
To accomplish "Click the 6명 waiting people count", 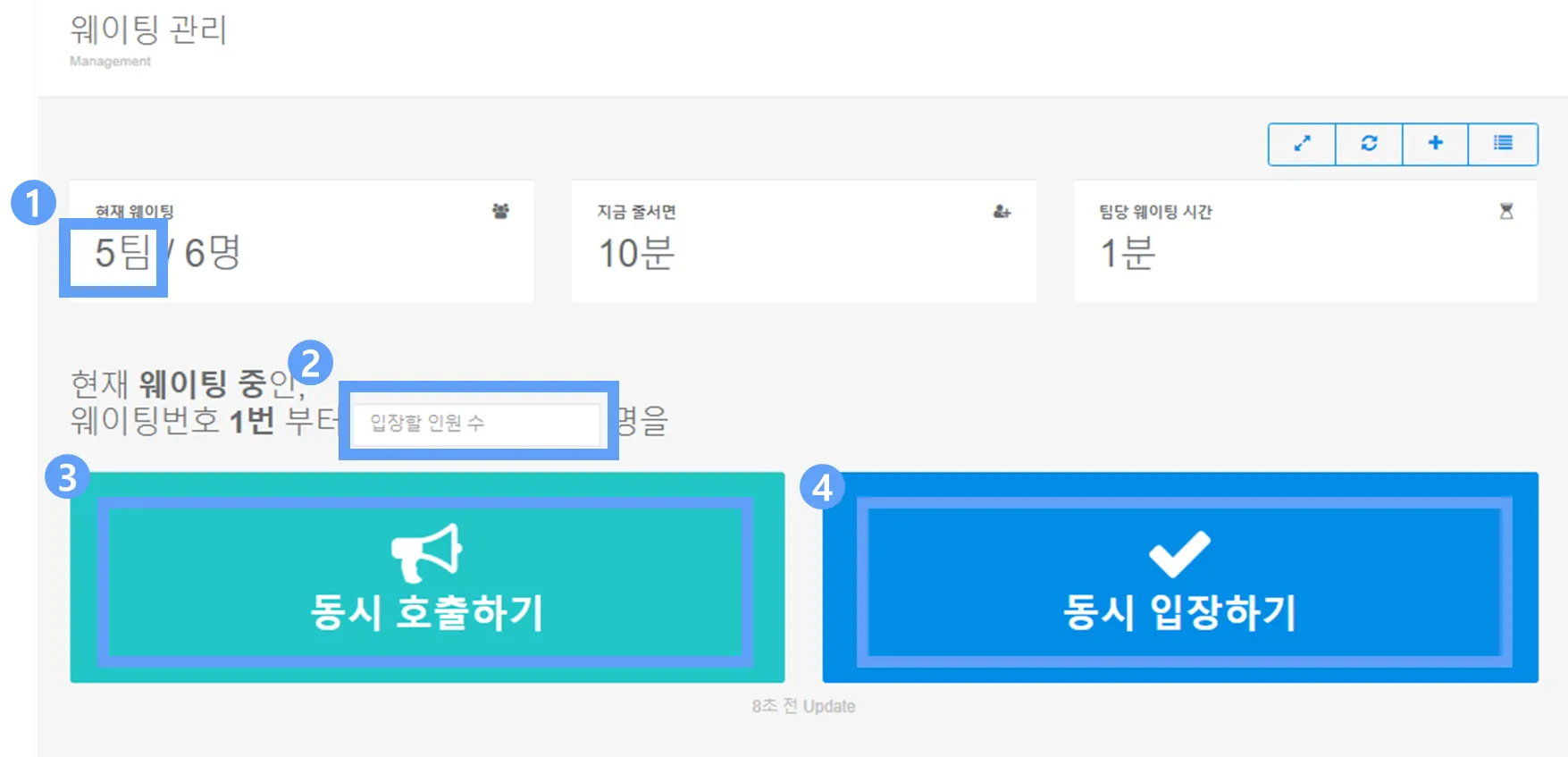I will (x=212, y=253).
